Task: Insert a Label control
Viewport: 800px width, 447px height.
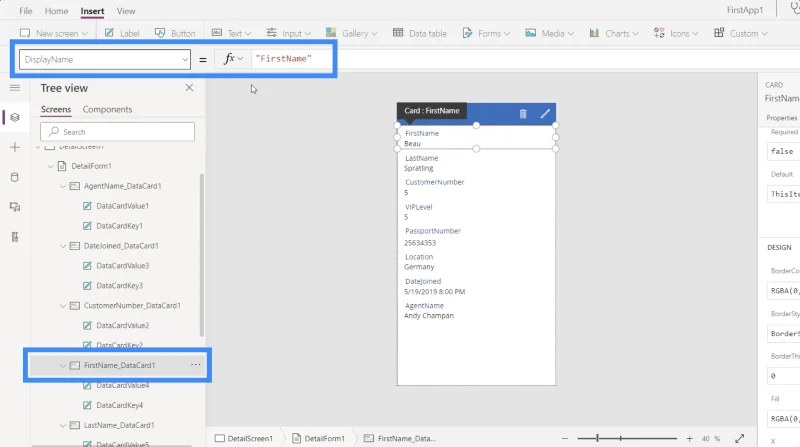Action: 122,33
